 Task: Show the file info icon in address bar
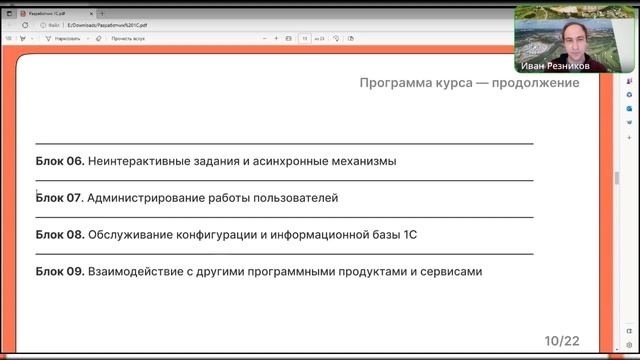pyautogui.click(x=43, y=25)
